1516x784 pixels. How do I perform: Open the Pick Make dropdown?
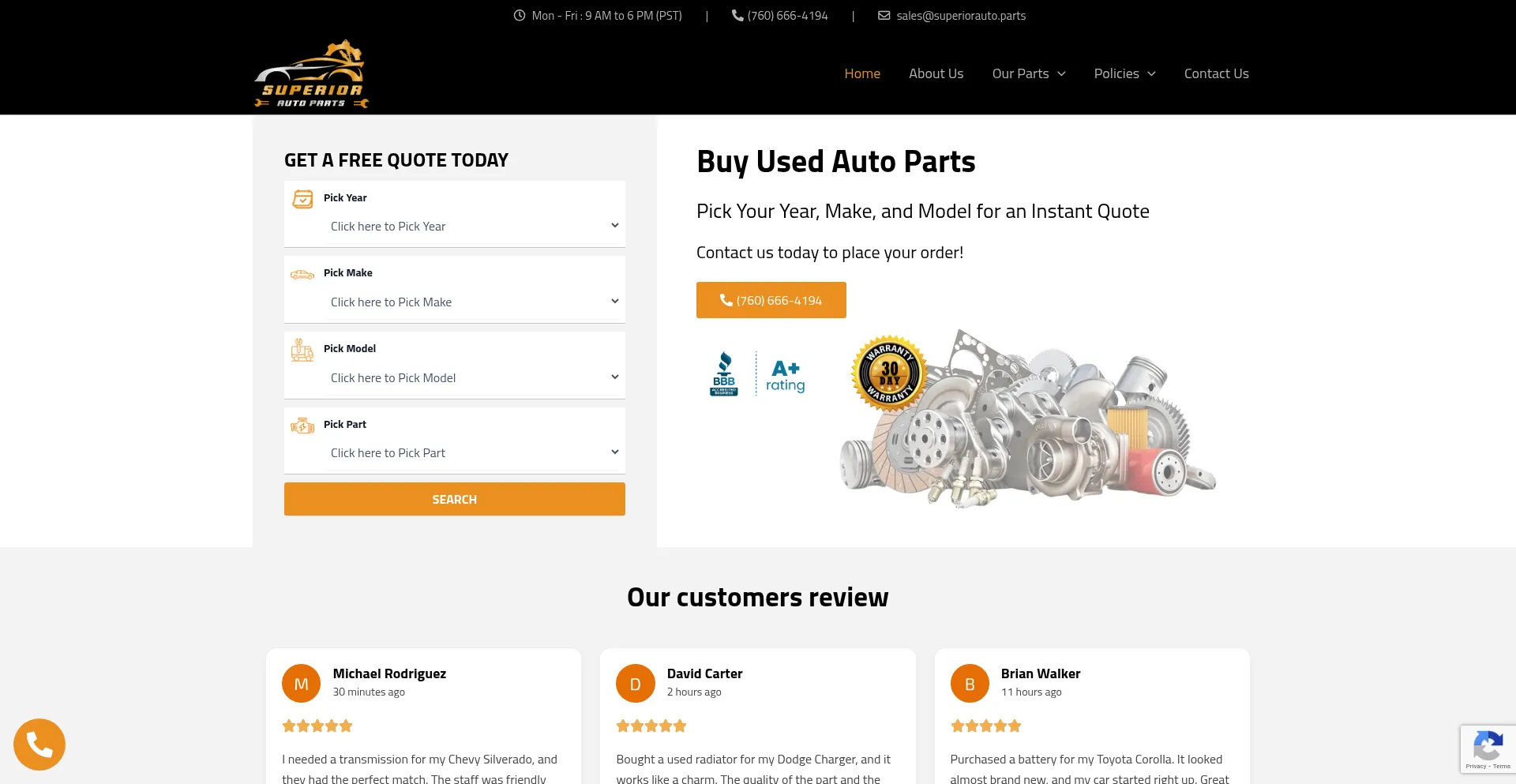coord(474,302)
